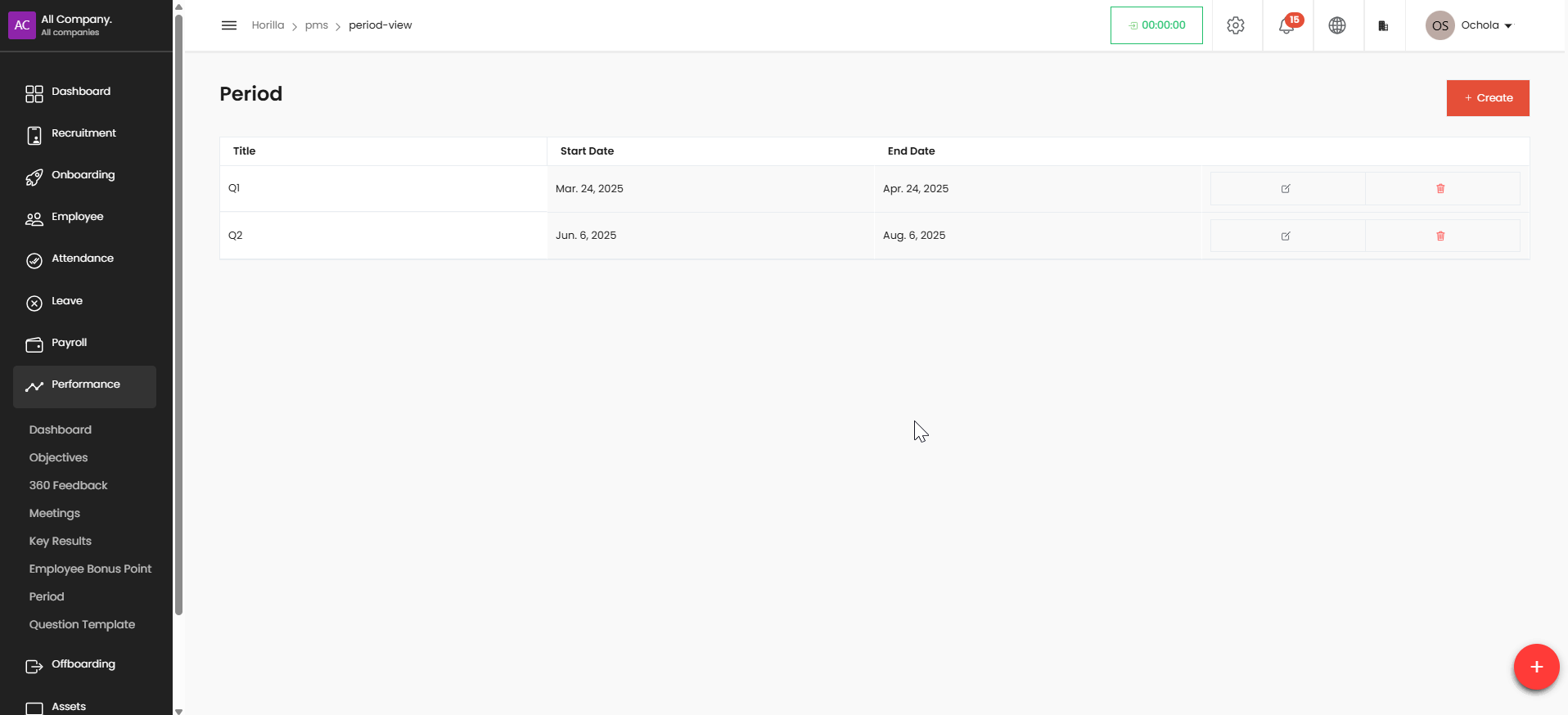
Task: Collapse the Performance menu
Action: [x=84, y=386]
